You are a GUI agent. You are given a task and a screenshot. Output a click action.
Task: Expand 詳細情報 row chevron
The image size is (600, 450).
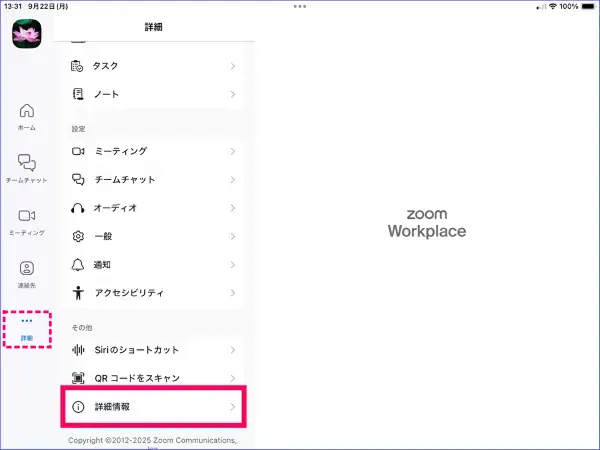point(232,407)
